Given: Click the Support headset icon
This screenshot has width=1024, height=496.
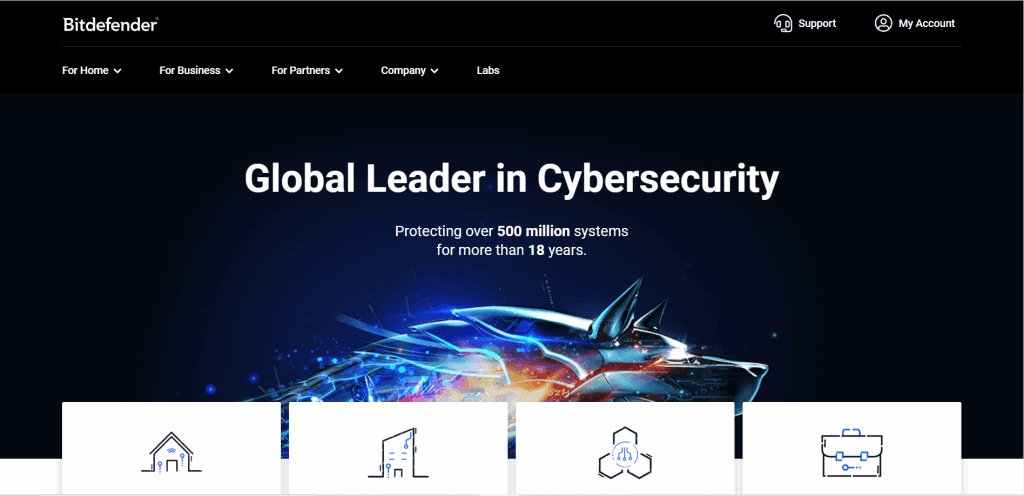Looking at the screenshot, I should pyautogui.click(x=783, y=23).
